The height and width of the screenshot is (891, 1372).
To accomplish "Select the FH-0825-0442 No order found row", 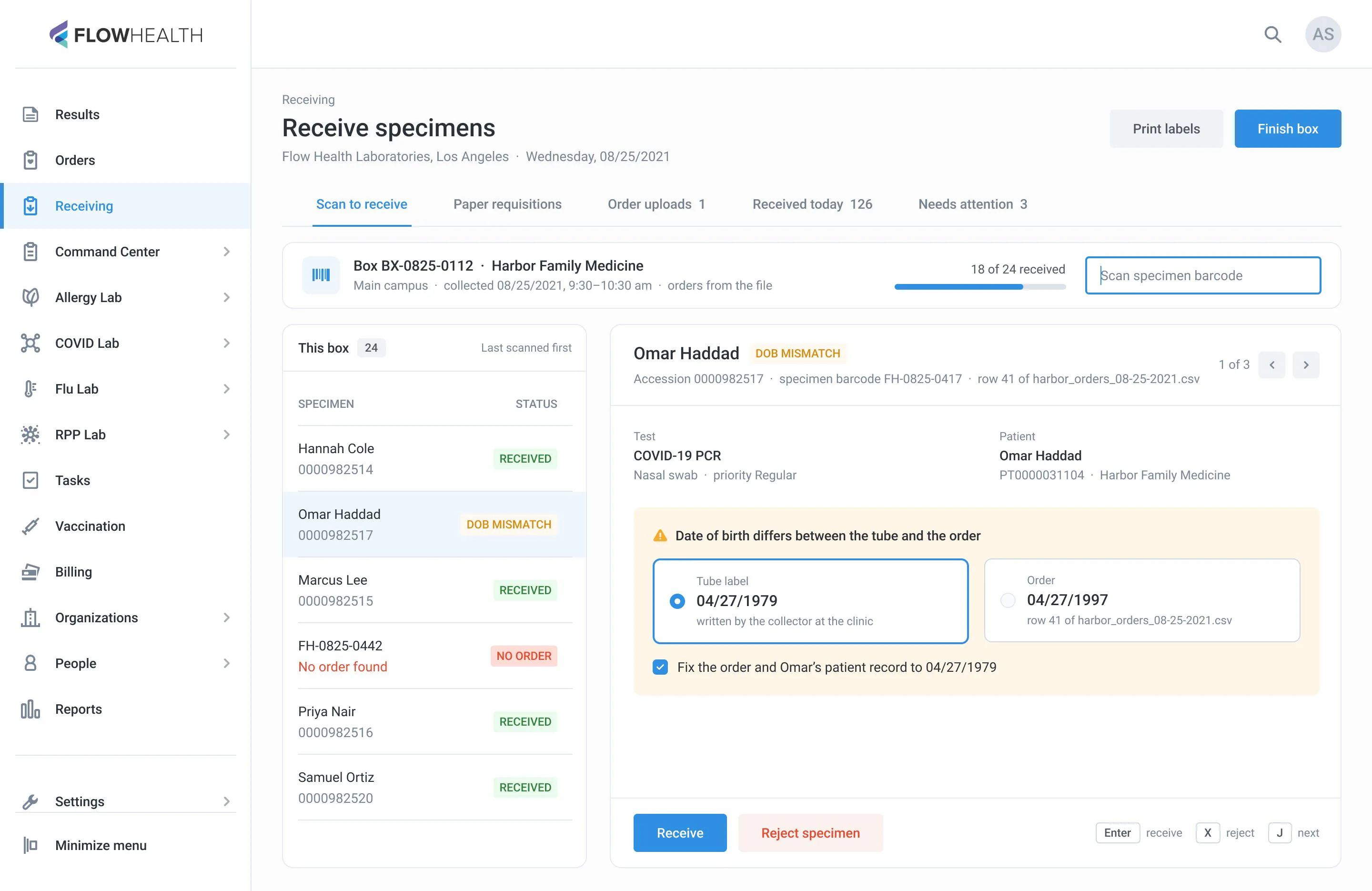I will click(434, 656).
